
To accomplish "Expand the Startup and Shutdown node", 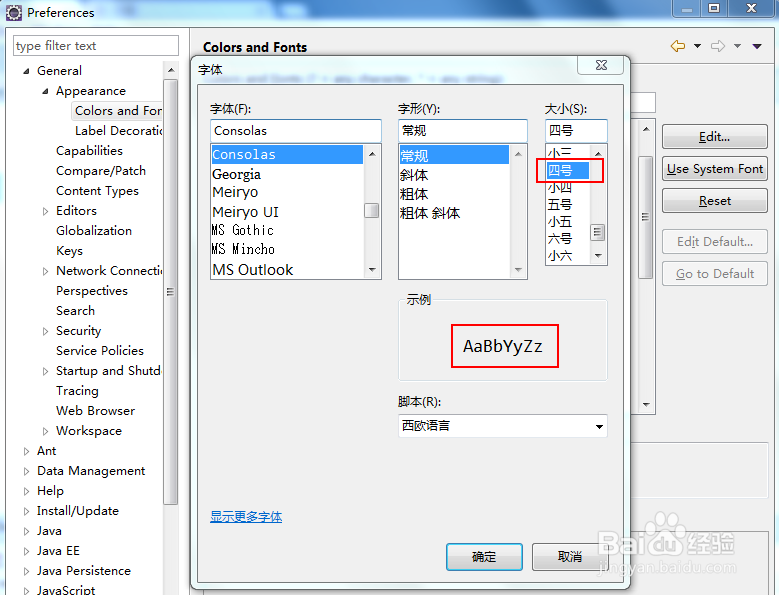I will [x=45, y=371].
